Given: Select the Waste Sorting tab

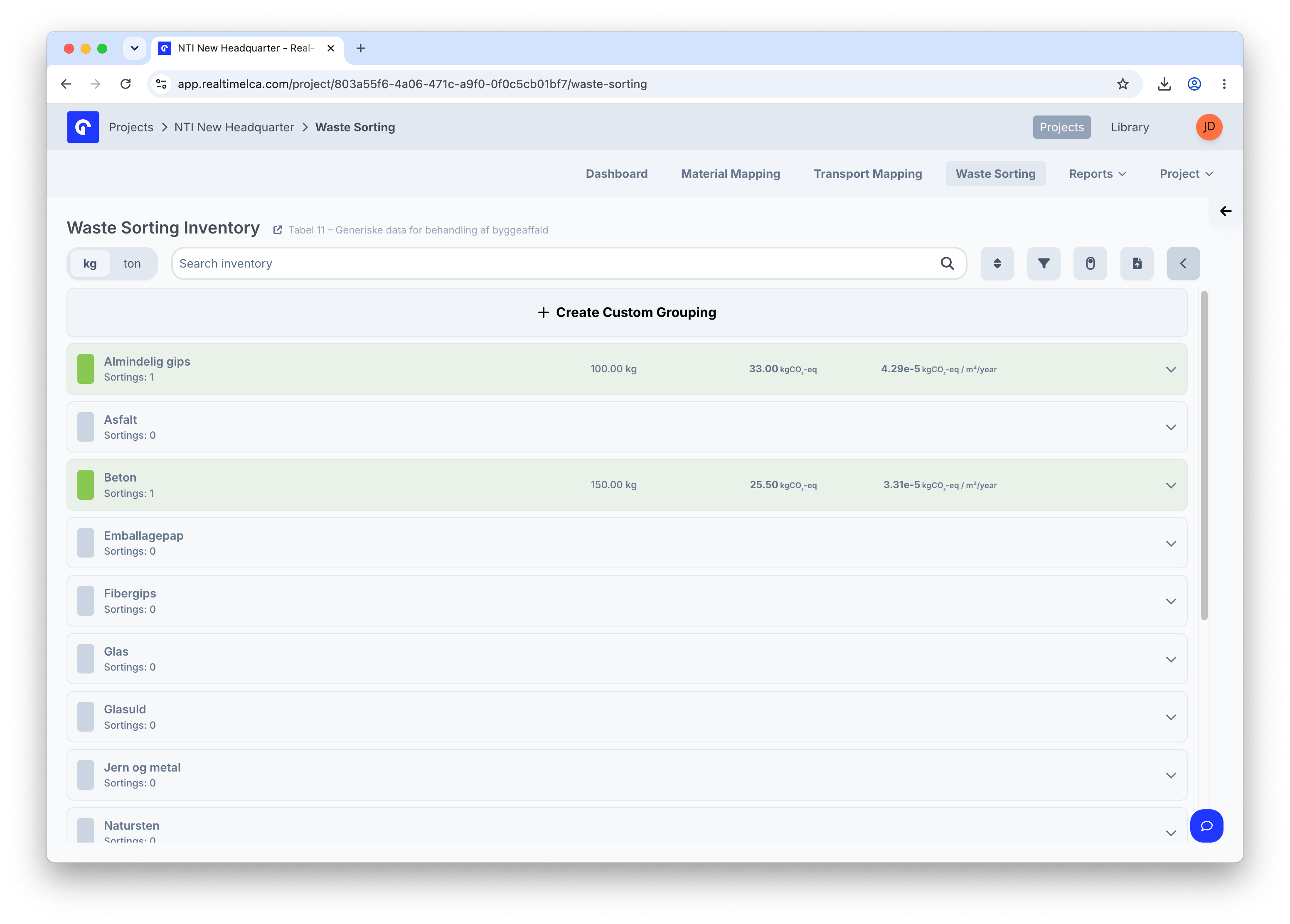Looking at the screenshot, I should coord(995,174).
